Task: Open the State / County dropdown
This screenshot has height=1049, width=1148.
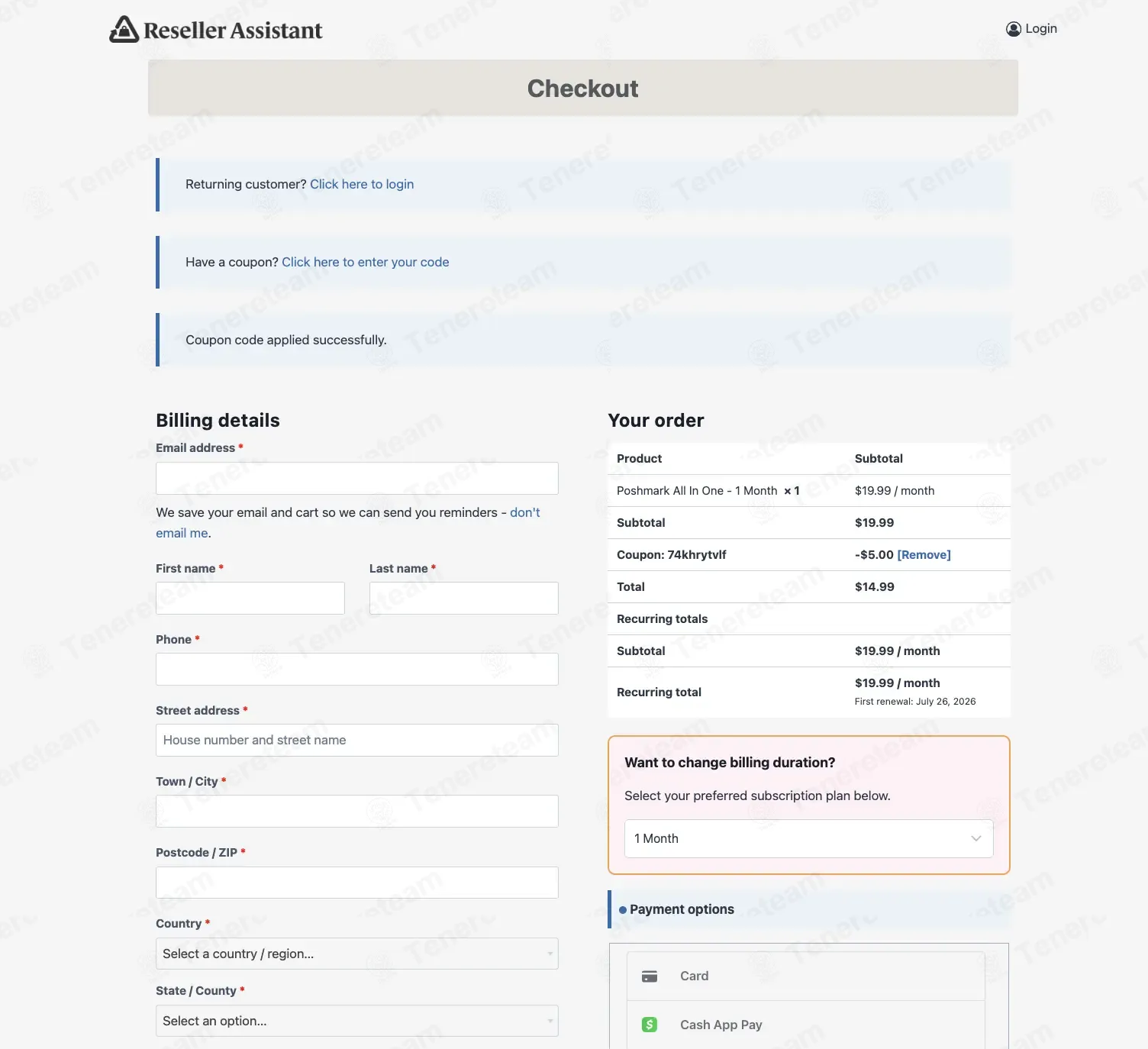Action: [x=357, y=1021]
